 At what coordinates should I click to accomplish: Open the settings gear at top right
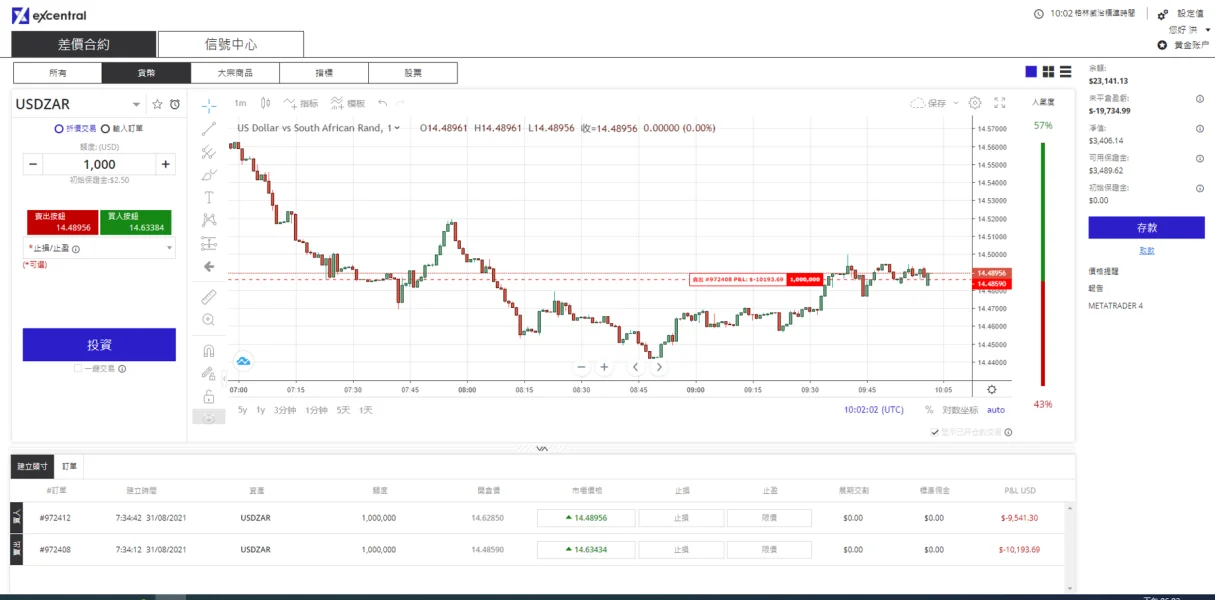[1163, 14]
